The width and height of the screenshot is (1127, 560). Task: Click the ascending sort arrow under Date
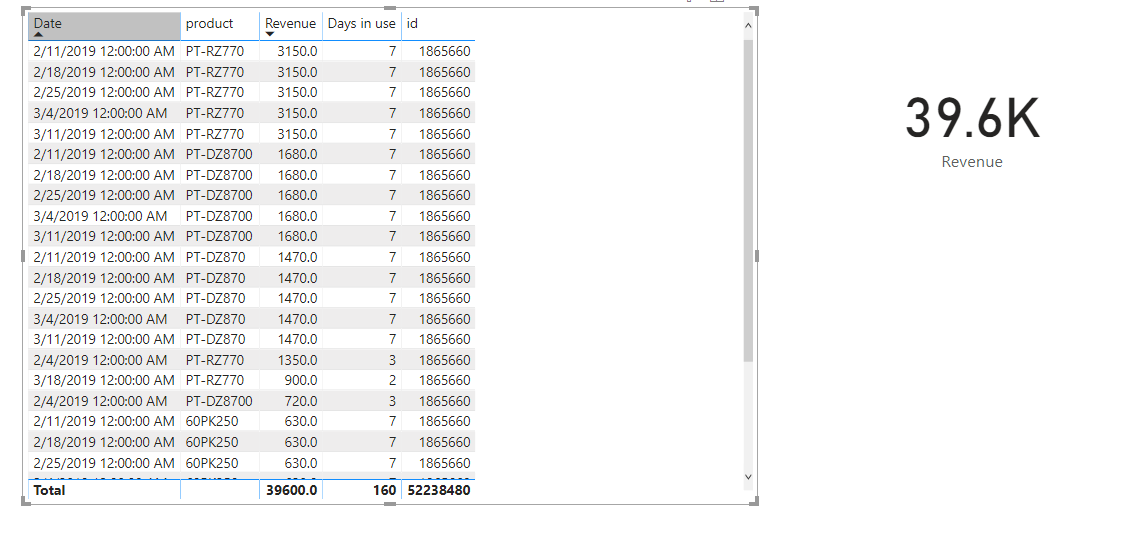click(x=39, y=35)
